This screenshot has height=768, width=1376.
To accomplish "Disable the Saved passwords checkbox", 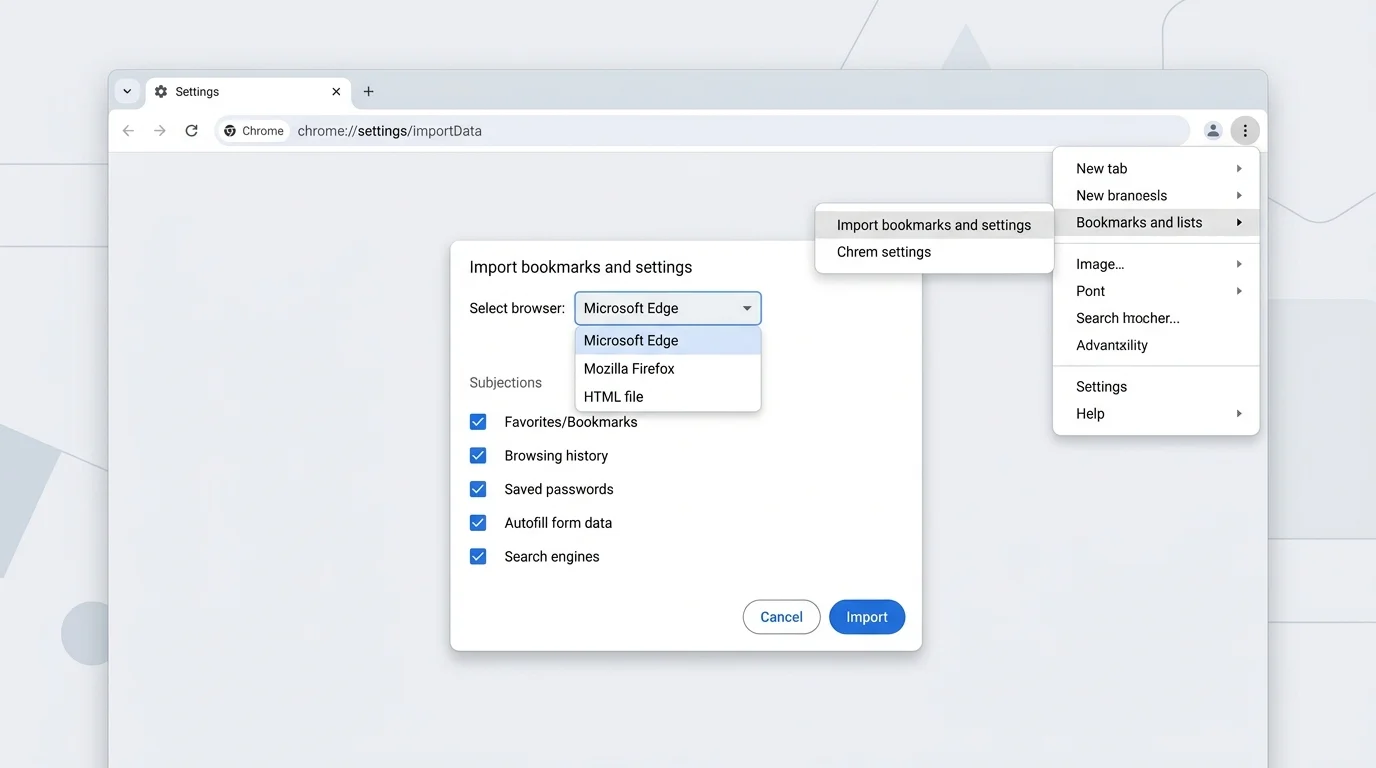I will point(478,489).
